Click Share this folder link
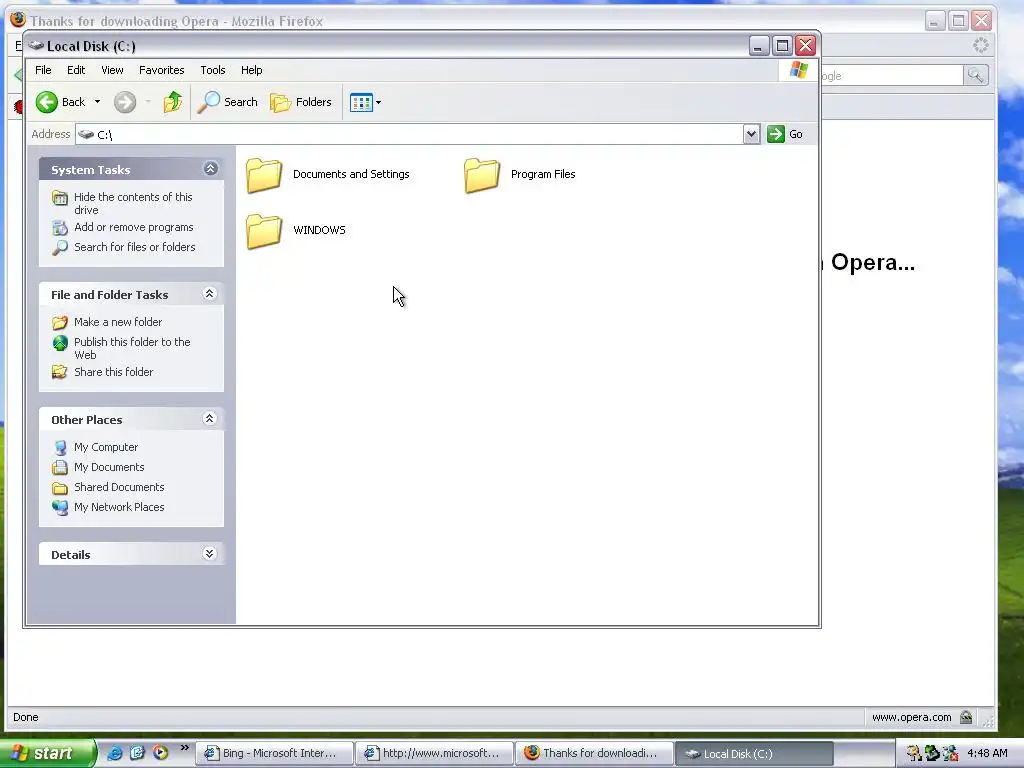1024x768 pixels. (x=114, y=372)
